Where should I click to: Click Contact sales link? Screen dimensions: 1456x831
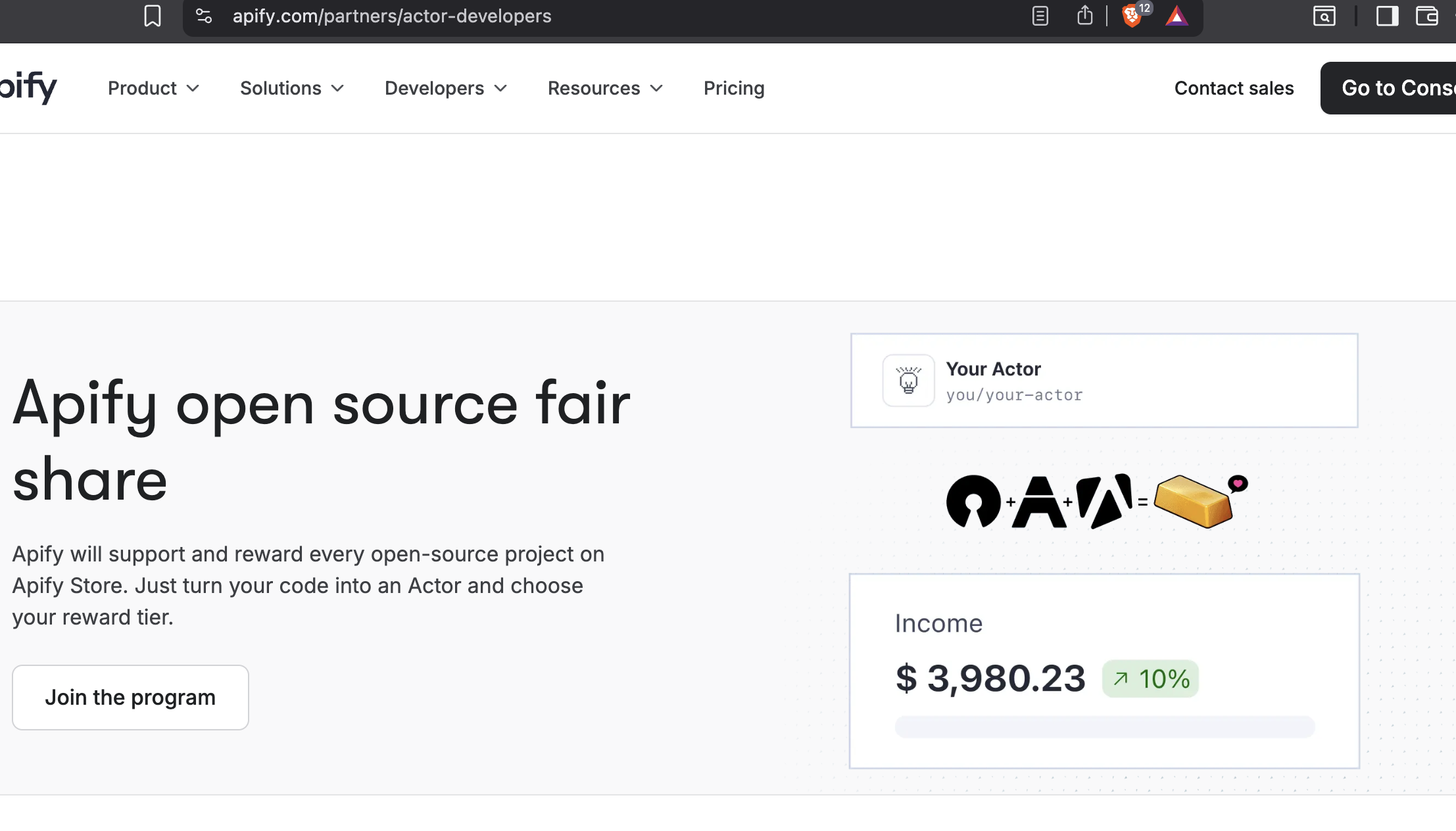click(1234, 88)
